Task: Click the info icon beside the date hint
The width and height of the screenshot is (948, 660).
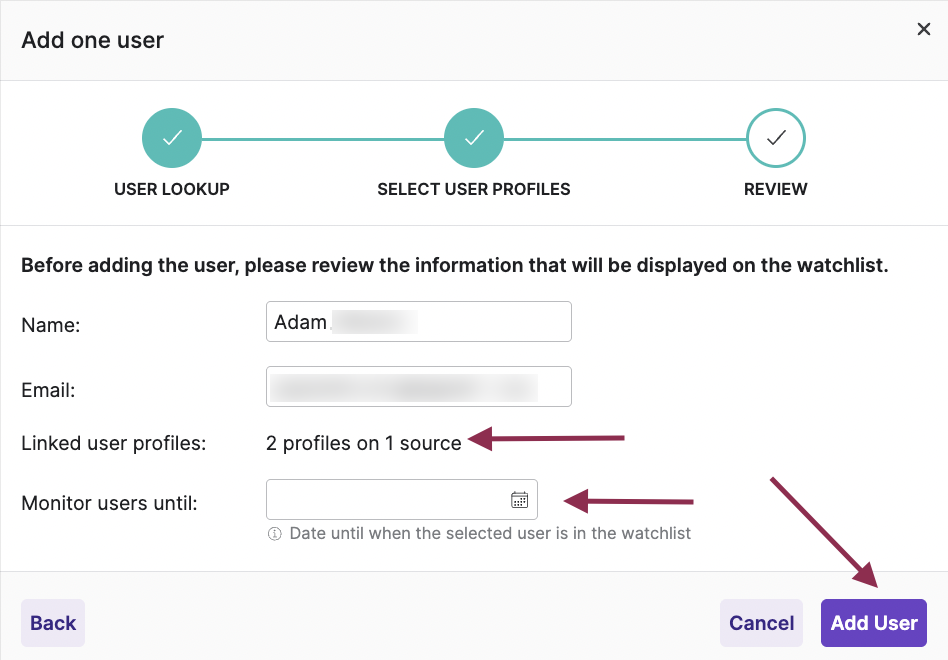Action: point(275,534)
